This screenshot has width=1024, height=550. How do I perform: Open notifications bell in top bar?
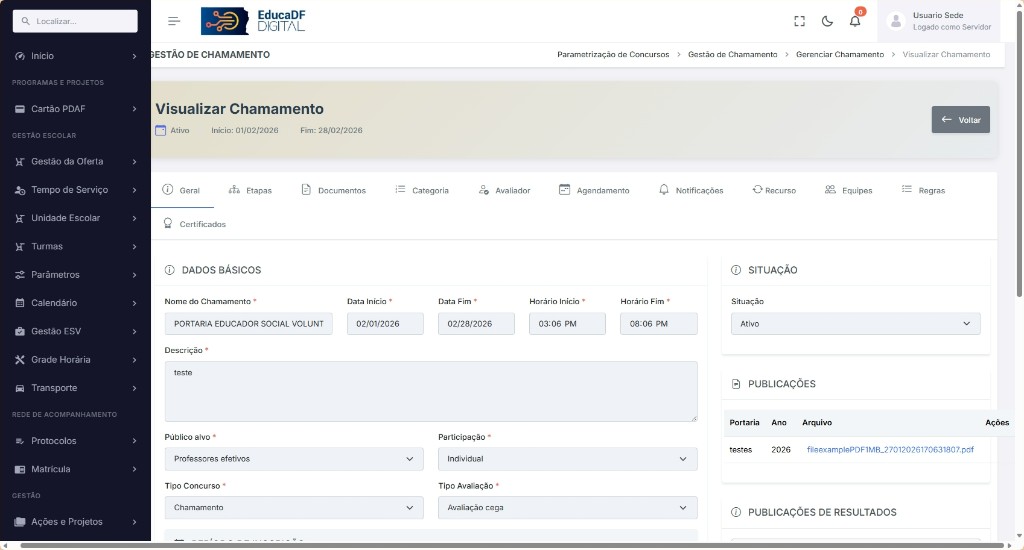(x=855, y=21)
